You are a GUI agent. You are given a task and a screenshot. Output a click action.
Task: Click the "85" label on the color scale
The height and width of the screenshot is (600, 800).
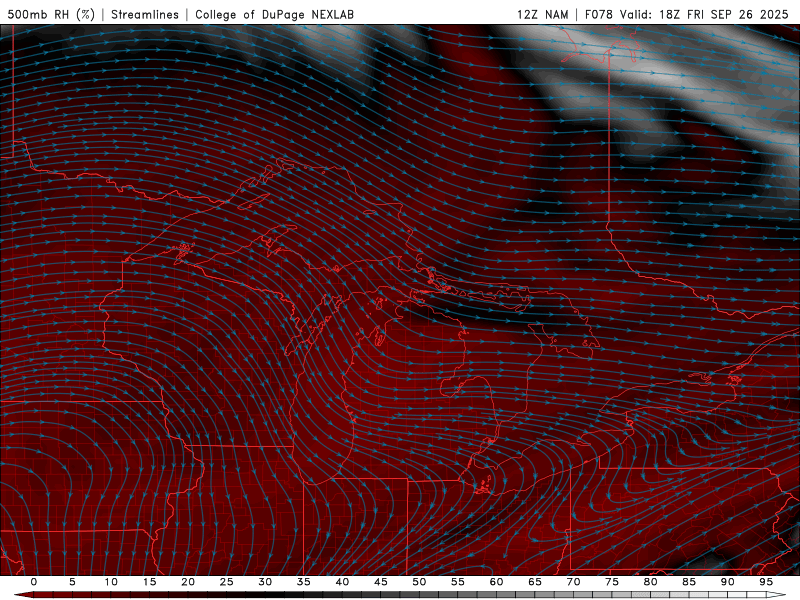(689, 582)
